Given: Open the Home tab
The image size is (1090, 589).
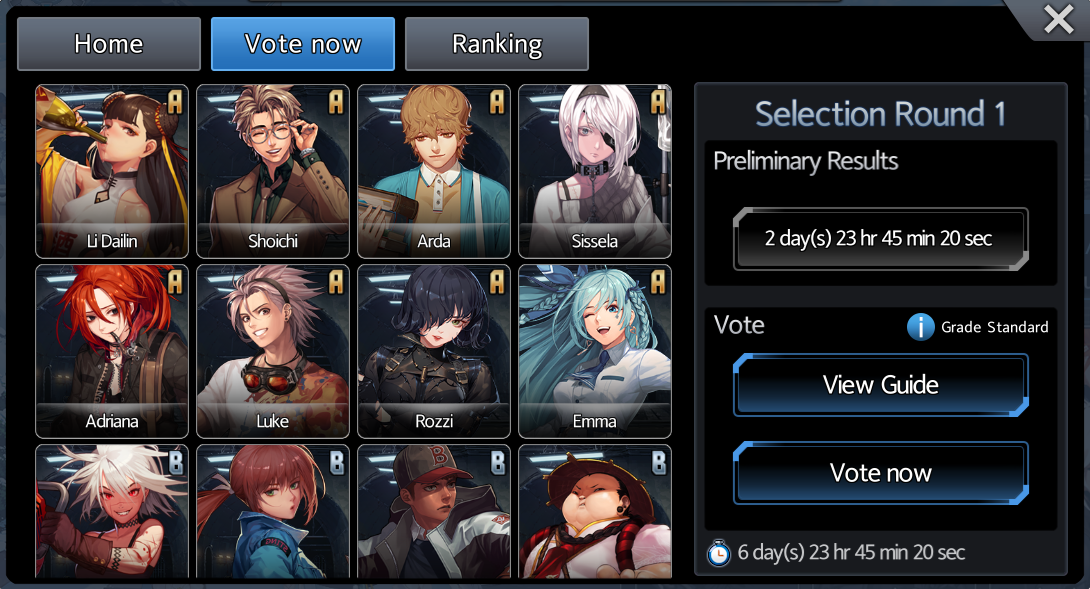Looking at the screenshot, I should point(109,44).
